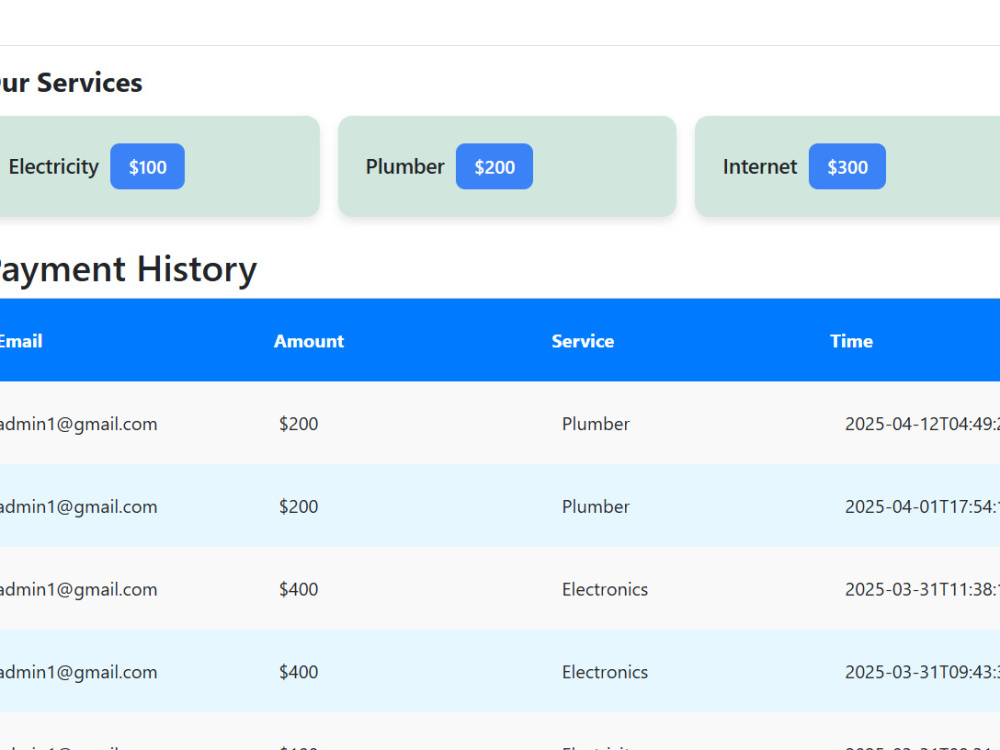Click the Time column header
This screenshot has height=750, width=1000.
(x=851, y=341)
